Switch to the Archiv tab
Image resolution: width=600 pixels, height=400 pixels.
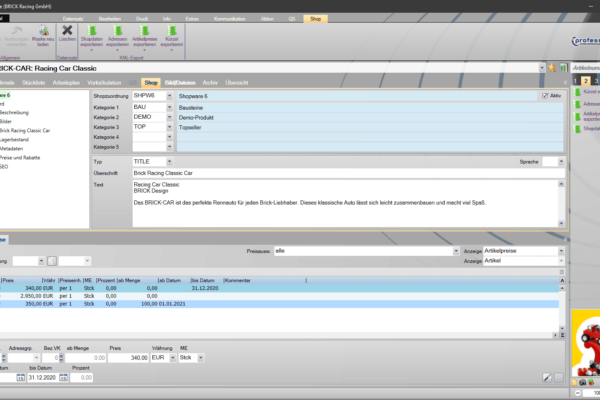point(209,82)
